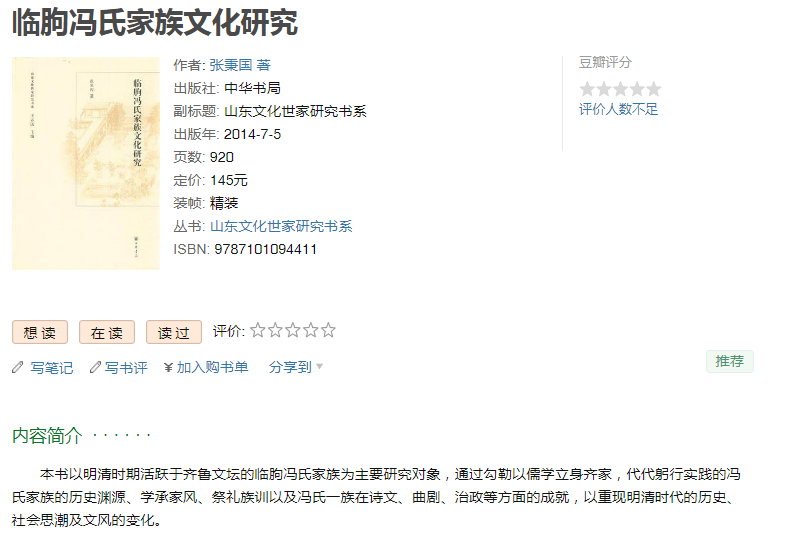The width and height of the screenshot is (799, 537).
Task: Click the second rating star
Action: [x=275, y=331]
